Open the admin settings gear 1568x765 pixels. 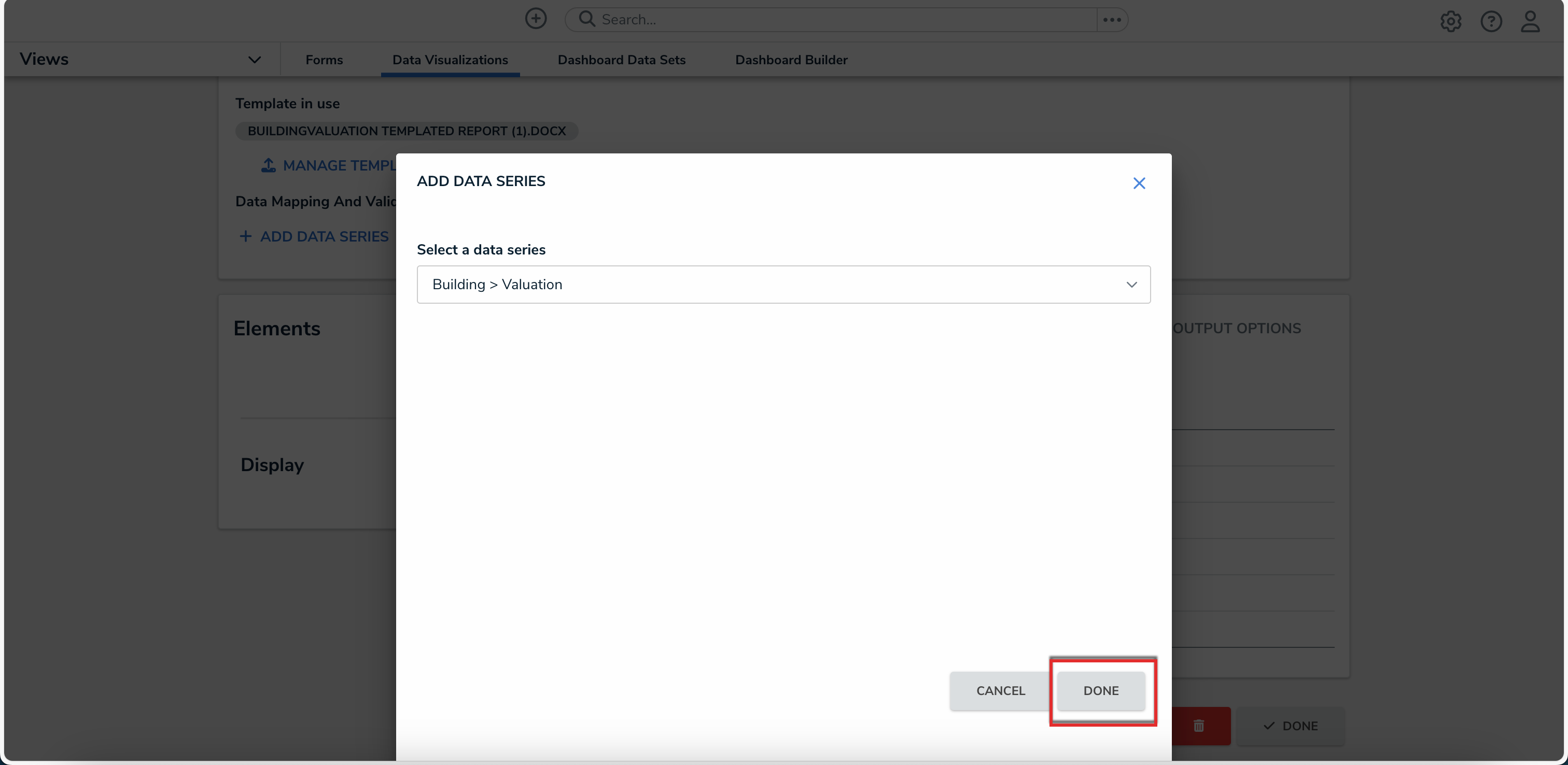1450,21
